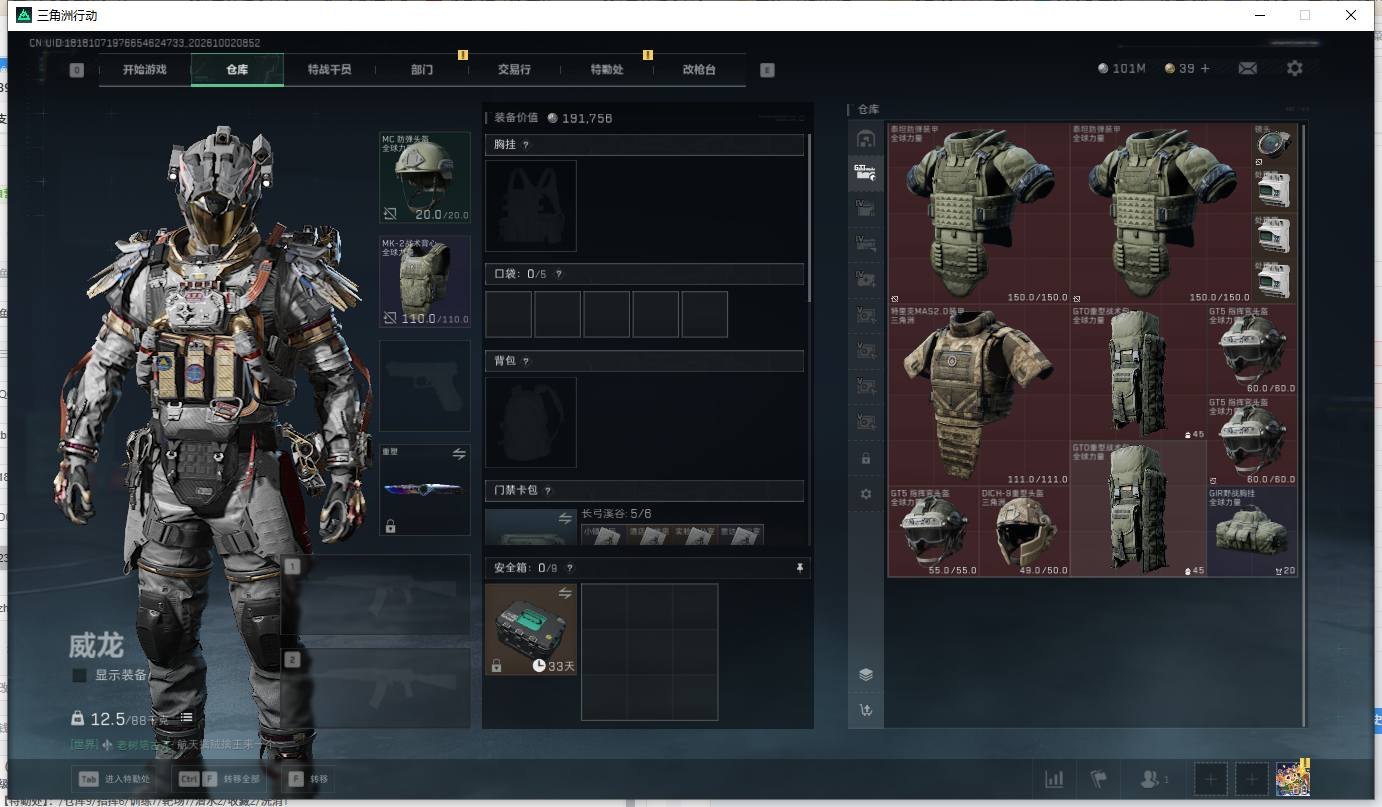Image resolution: width=1382 pixels, height=807 pixels.
Task: Click the sort icon at warehouse sidebar bottom
Action: coord(866,710)
